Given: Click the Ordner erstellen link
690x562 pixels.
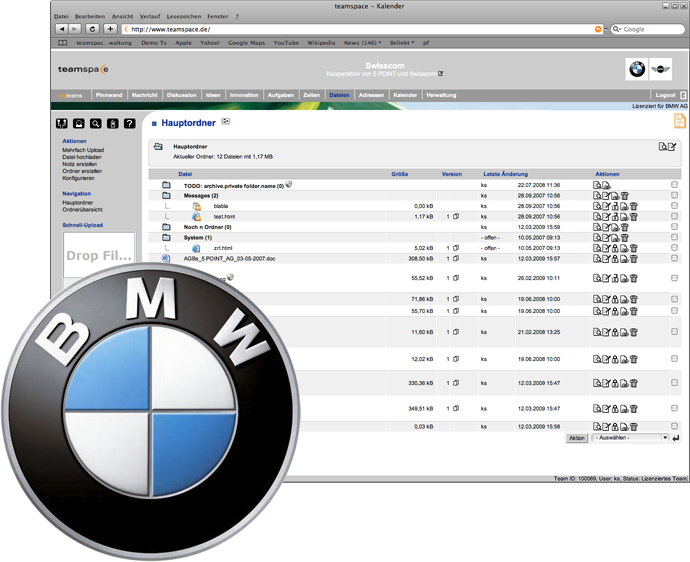Looking at the screenshot, I should (82, 171).
